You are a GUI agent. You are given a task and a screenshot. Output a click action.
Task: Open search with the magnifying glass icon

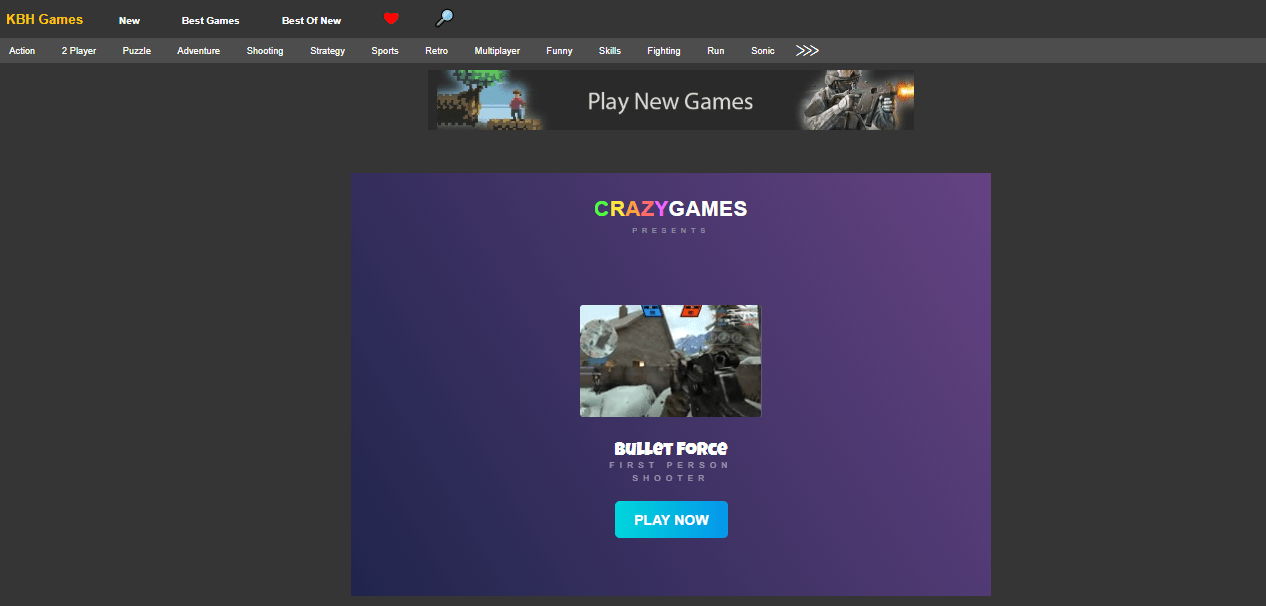click(445, 18)
